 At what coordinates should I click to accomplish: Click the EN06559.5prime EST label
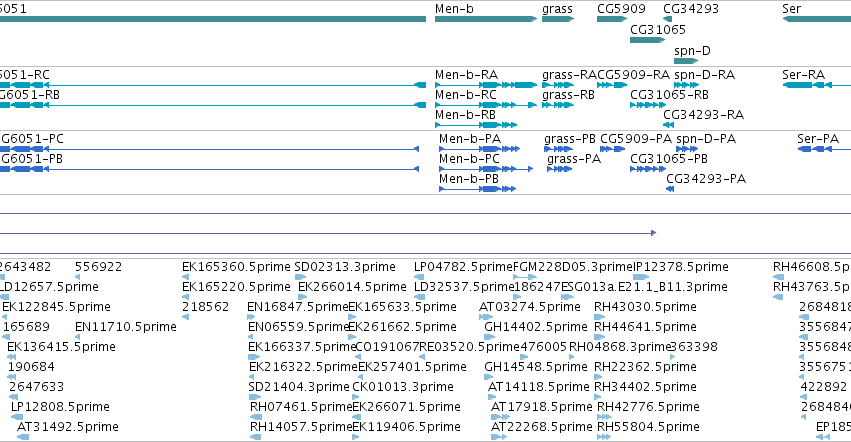tap(297, 327)
